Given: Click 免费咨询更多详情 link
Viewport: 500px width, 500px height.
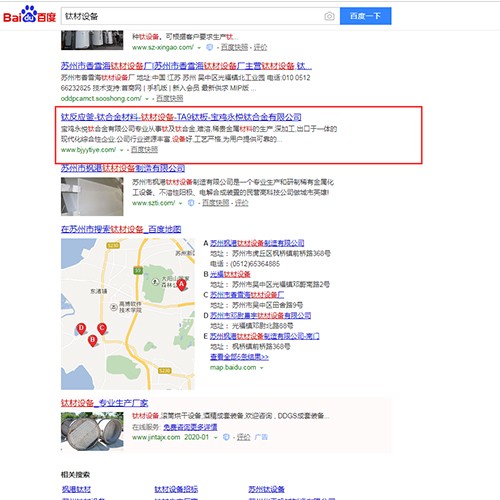Looking at the screenshot, I should tap(190, 427).
